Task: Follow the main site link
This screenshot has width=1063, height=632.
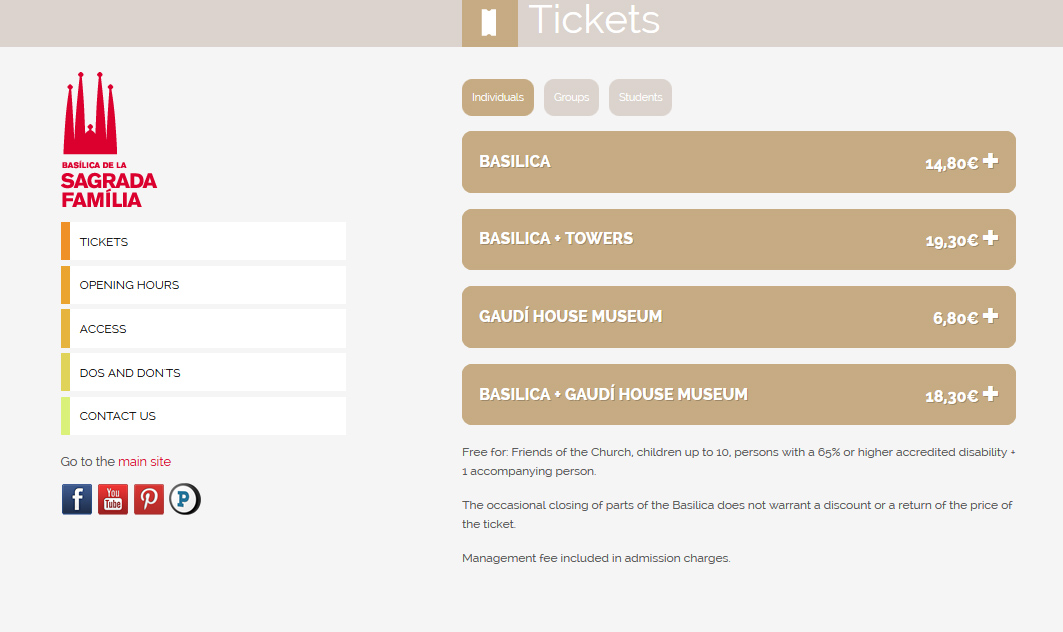Action: tap(144, 462)
